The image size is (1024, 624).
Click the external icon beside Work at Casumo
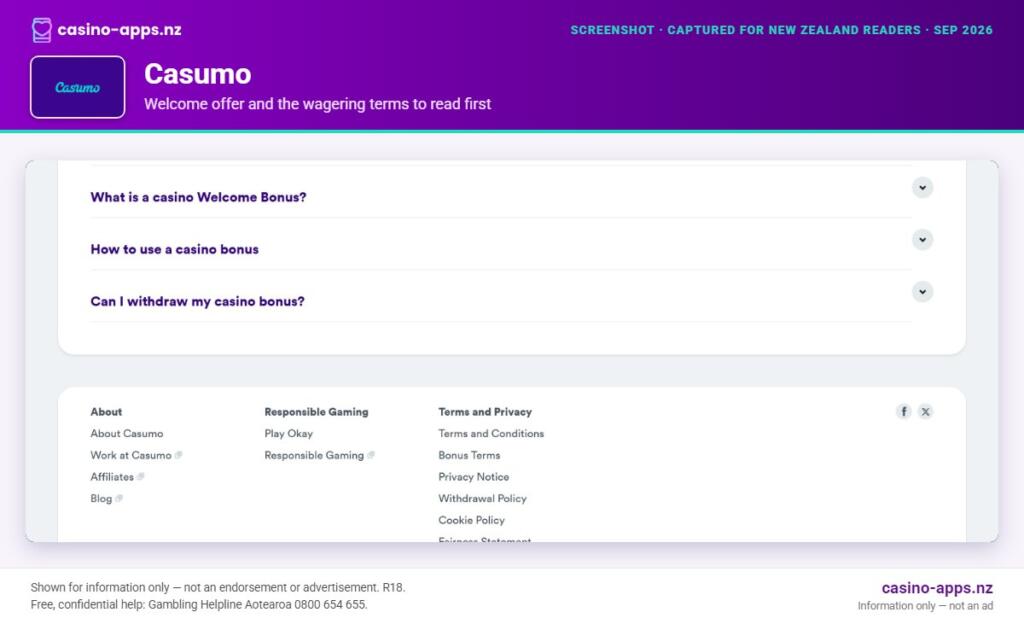point(178,455)
